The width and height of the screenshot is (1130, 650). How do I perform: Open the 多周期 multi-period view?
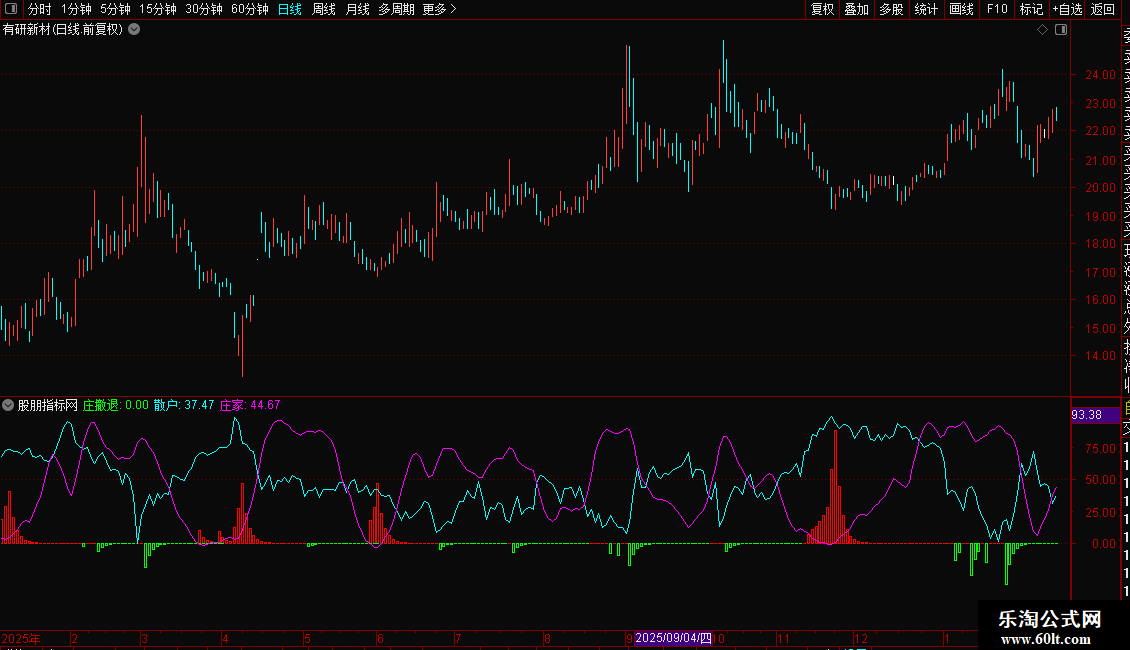(x=396, y=9)
